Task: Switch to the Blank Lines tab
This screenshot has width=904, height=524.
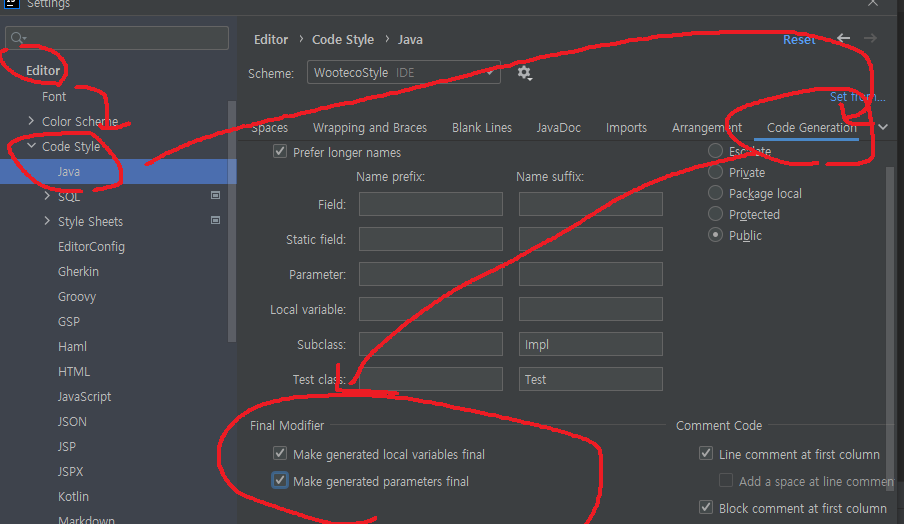Action: [482, 127]
